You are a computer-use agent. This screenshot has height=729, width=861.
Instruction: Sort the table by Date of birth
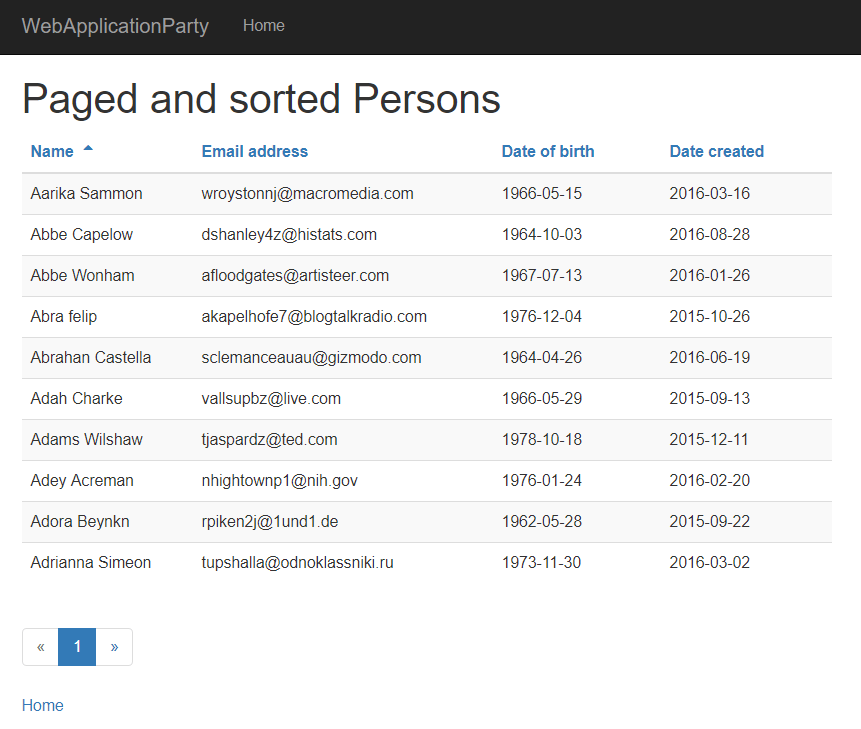click(548, 151)
